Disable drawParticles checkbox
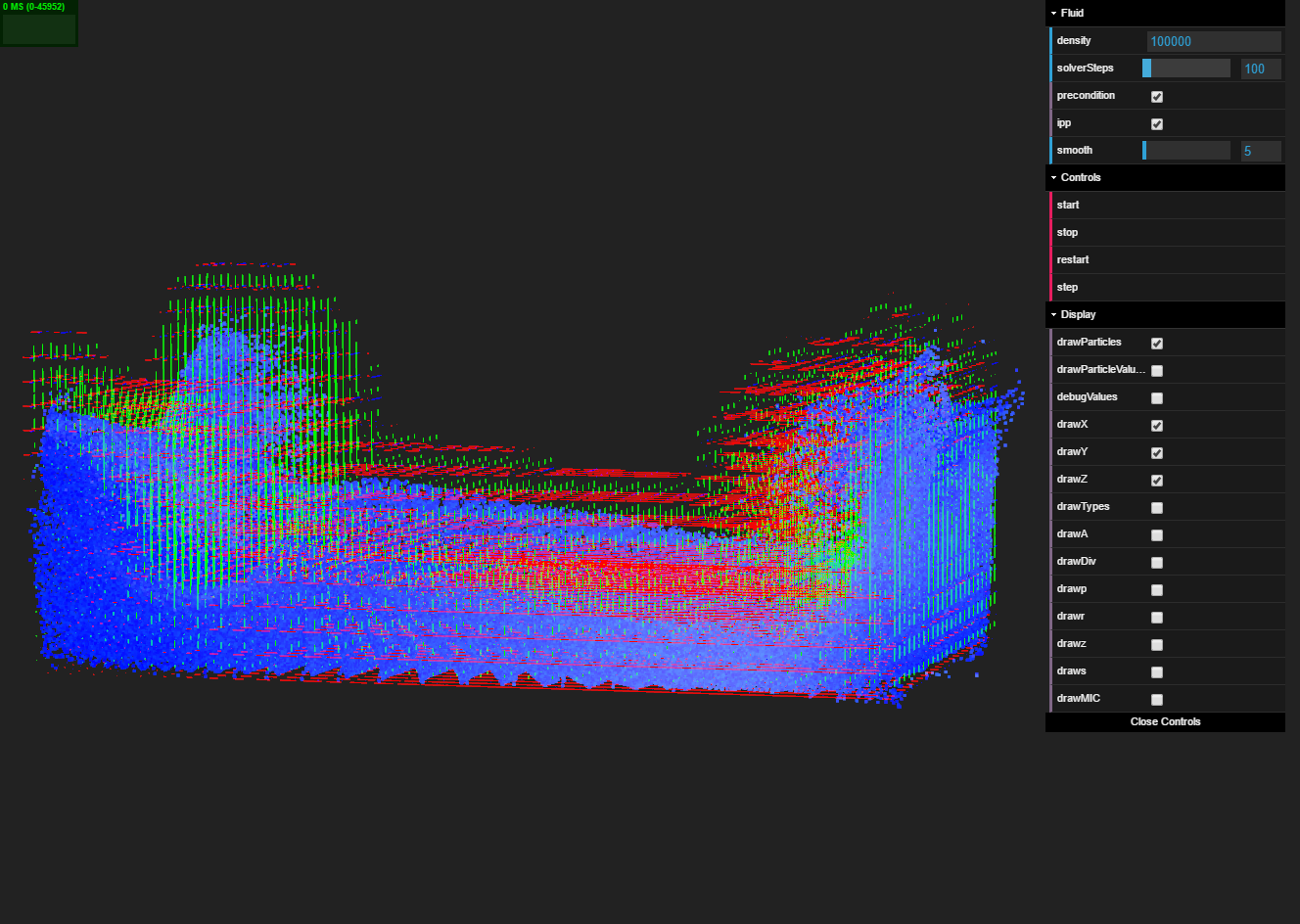The image size is (1300, 924). 1157,343
